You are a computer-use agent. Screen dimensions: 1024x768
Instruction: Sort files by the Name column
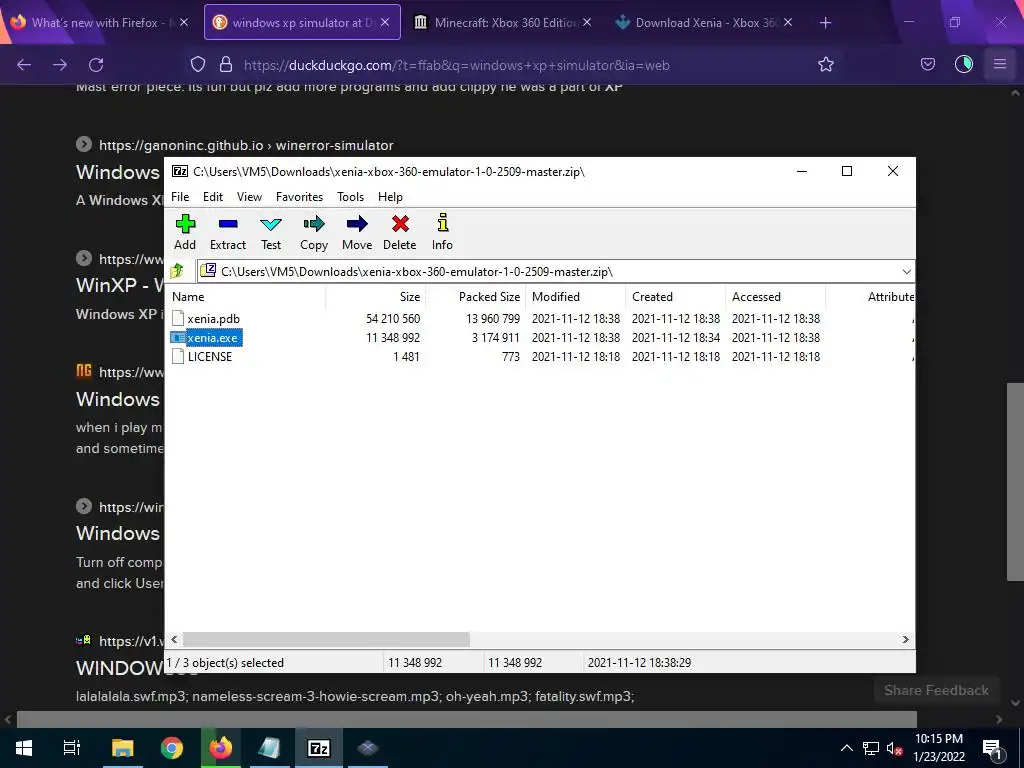246,296
